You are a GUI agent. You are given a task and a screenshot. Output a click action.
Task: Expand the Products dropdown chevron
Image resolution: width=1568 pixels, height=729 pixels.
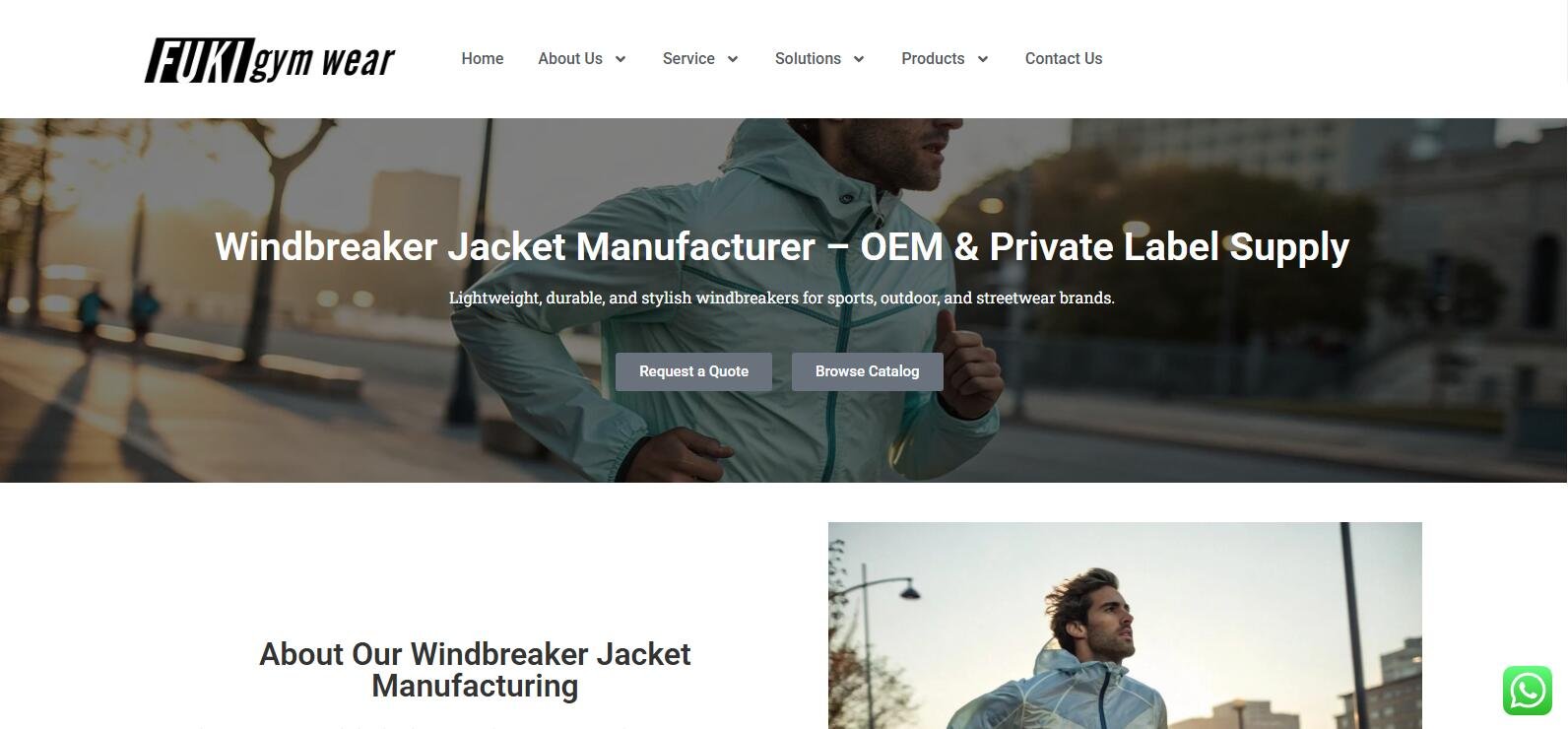point(983,59)
